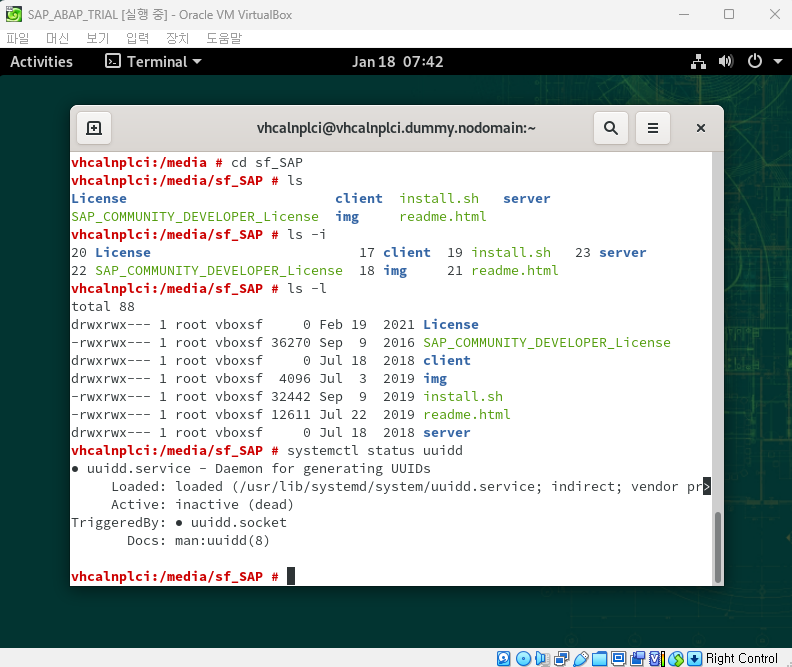
Task: Click the terminal vertical scrollbar thumb
Action: [717, 548]
